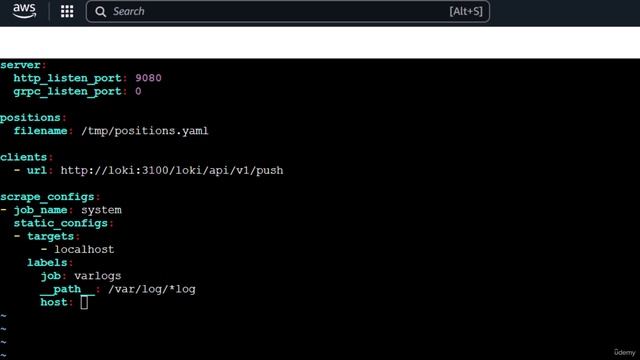The image size is (640, 360).
Task: Click the AWS logo home icon
Action: coord(24,11)
